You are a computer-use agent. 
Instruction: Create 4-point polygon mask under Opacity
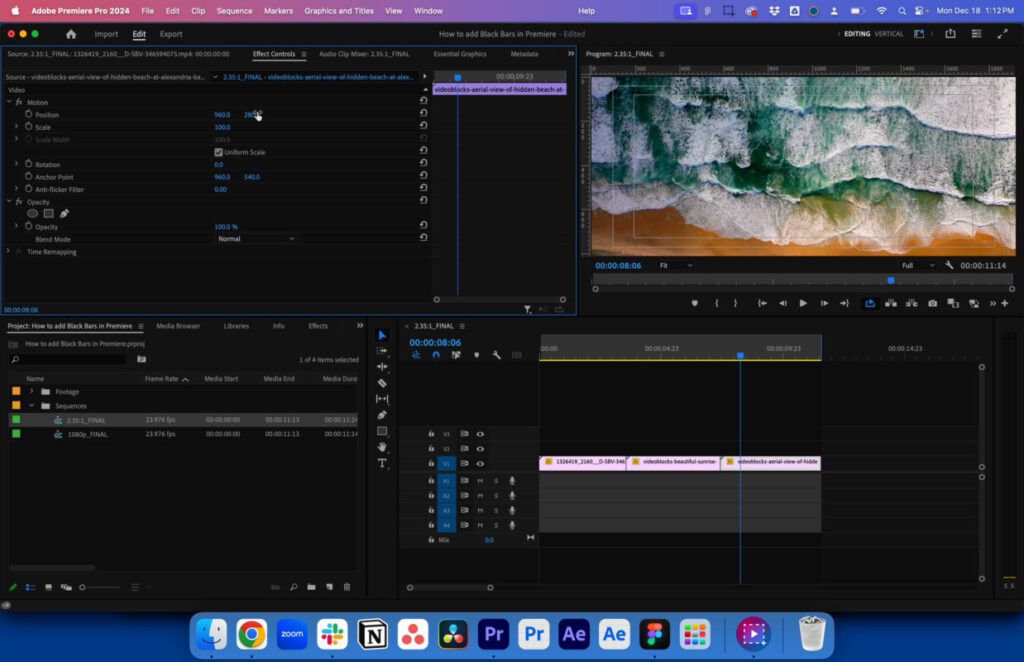(x=48, y=213)
